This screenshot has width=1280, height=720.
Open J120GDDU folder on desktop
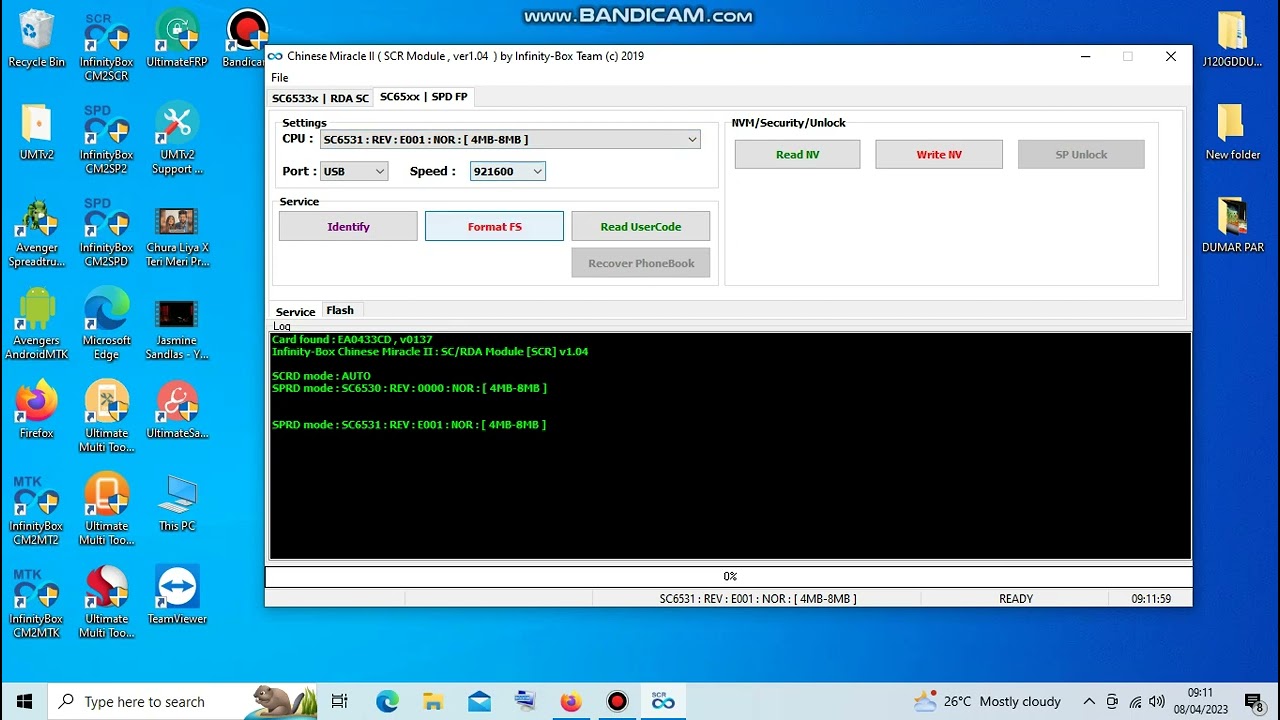pyautogui.click(x=1232, y=39)
